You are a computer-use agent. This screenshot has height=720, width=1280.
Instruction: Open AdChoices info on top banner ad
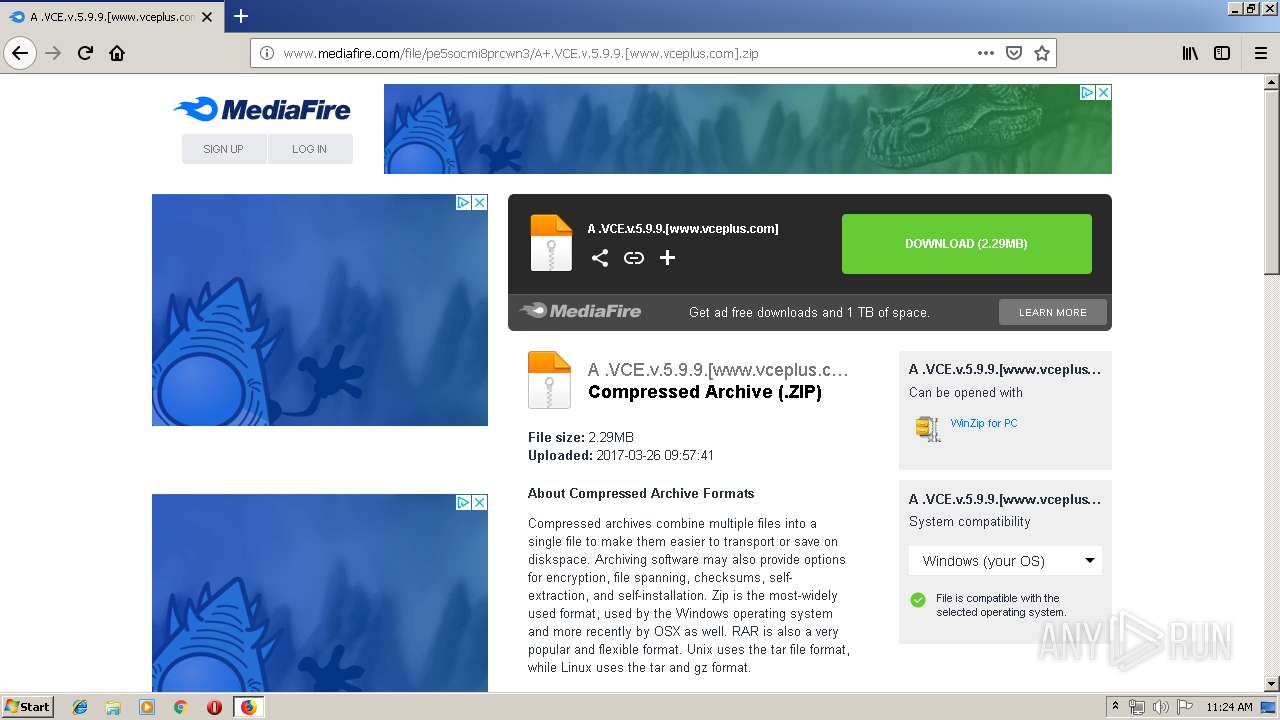(x=1087, y=92)
